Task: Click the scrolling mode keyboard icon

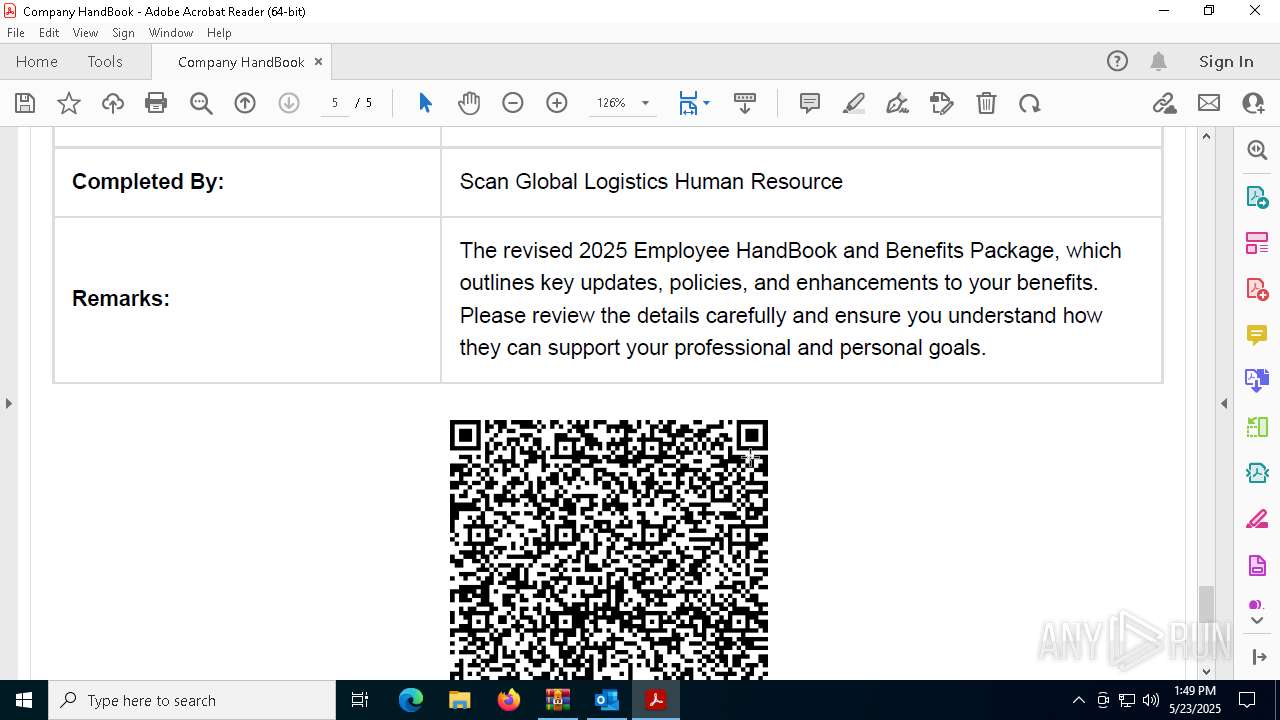Action: pyautogui.click(x=745, y=103)
